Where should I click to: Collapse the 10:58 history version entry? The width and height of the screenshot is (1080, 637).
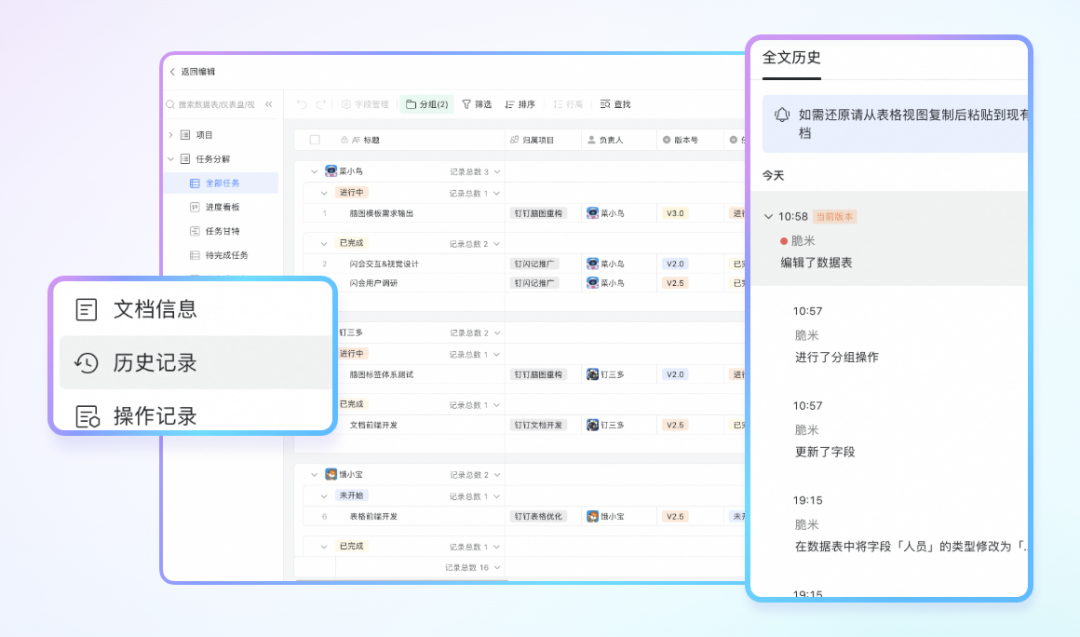click(x=768, y=217)
